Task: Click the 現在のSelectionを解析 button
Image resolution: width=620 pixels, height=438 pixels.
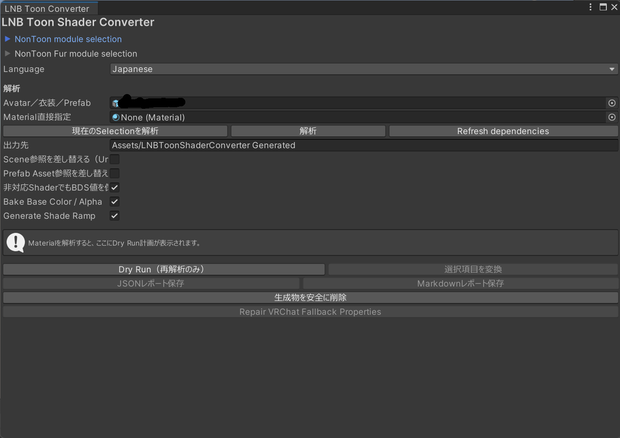Action: (115, 131)
